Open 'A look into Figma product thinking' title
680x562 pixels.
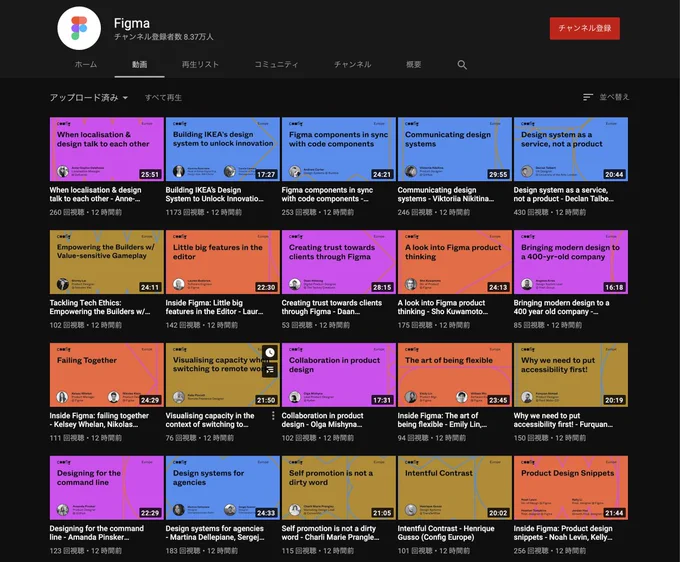click(x=443, y=307)
